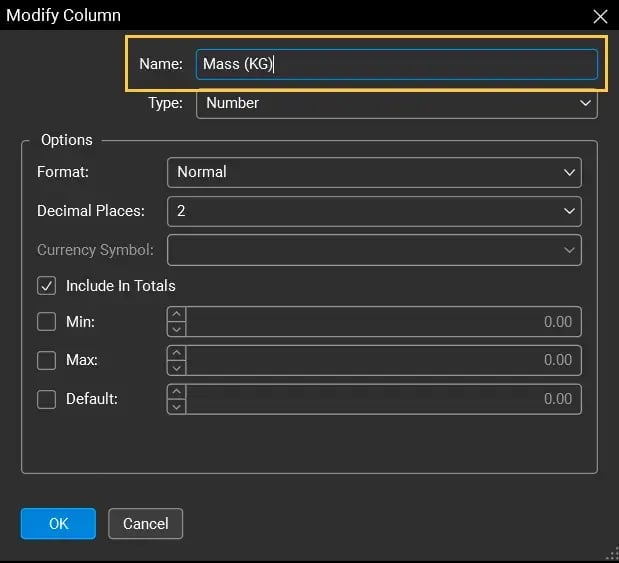Image resolution: width=619 pixels, height=563 pixels.
Task: Click the Default value field showing 0.00
Action: click(x=383, y=399)
